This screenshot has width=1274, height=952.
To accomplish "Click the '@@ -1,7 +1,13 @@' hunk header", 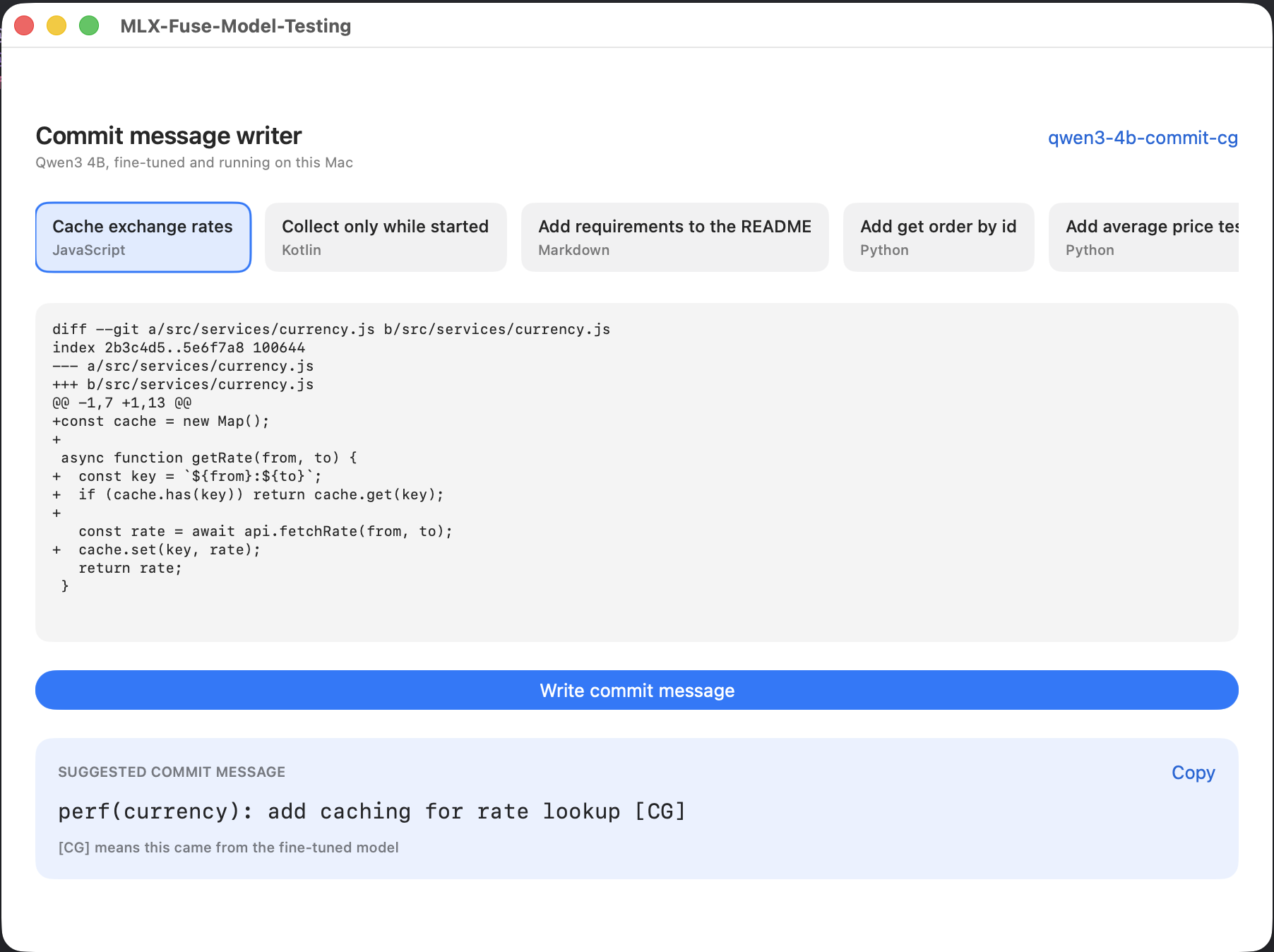I will point(121,403).
